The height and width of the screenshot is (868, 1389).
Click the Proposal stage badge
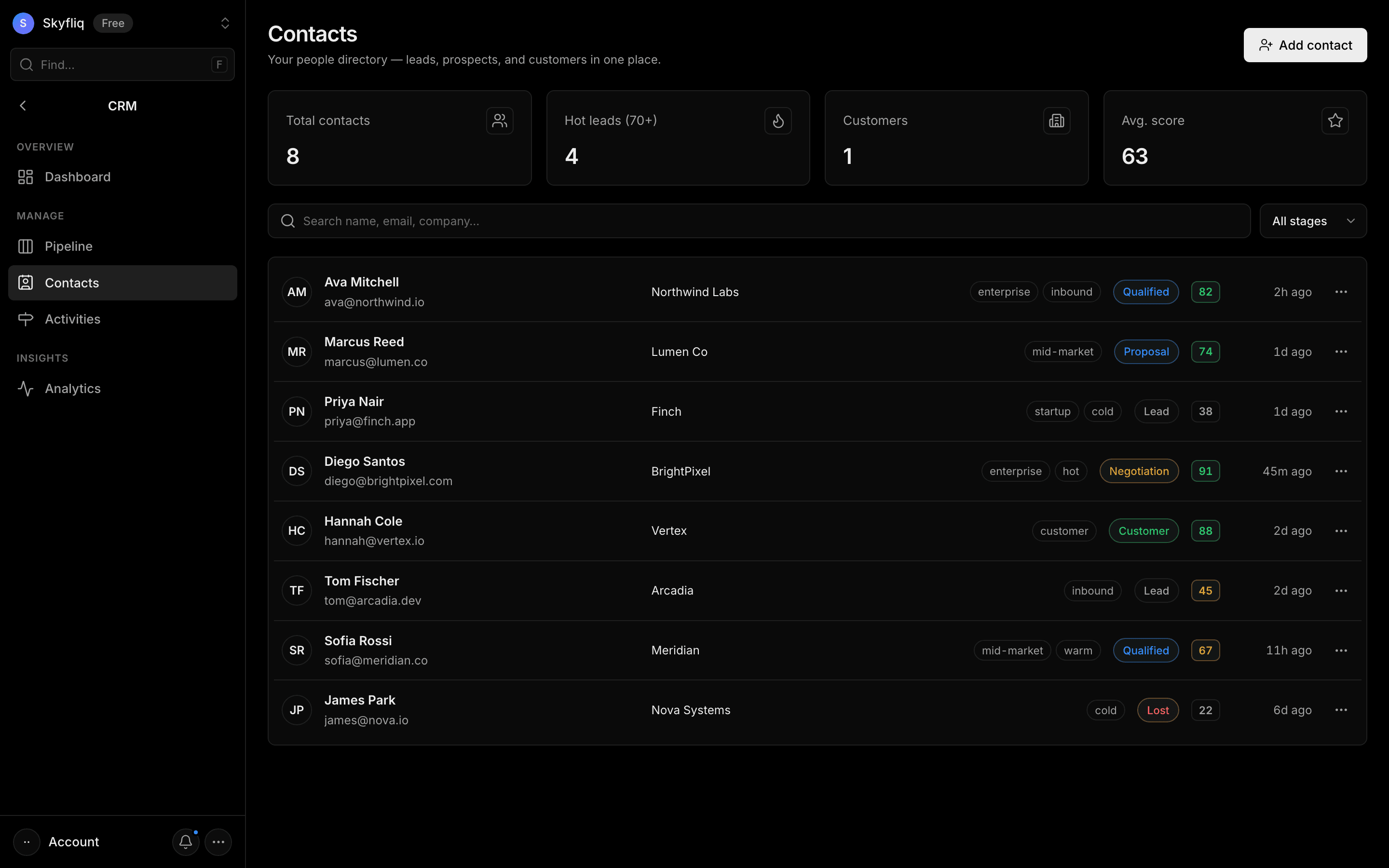point(1146,352)
